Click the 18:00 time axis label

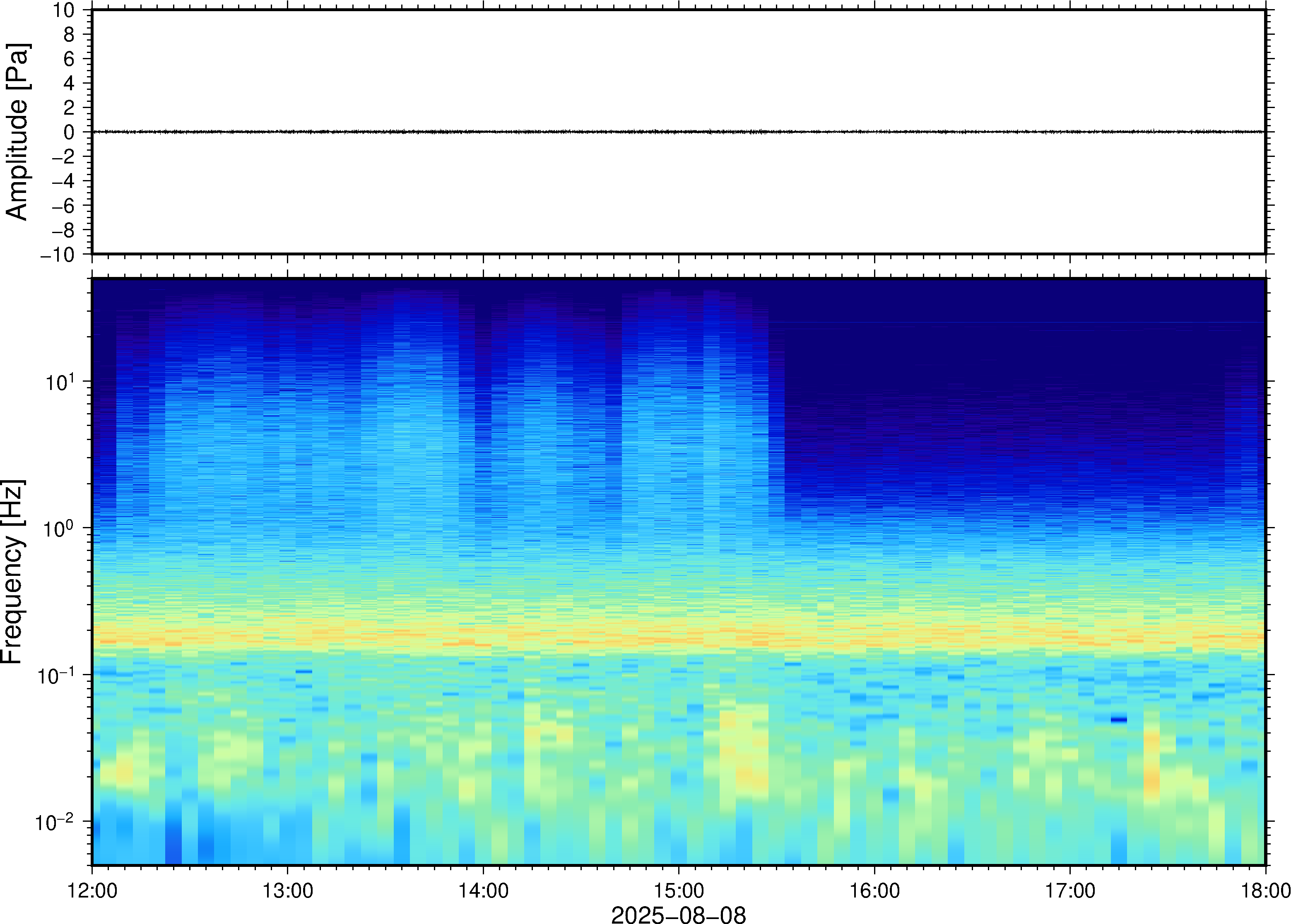pyautogui.click(x=1266, y=890)
